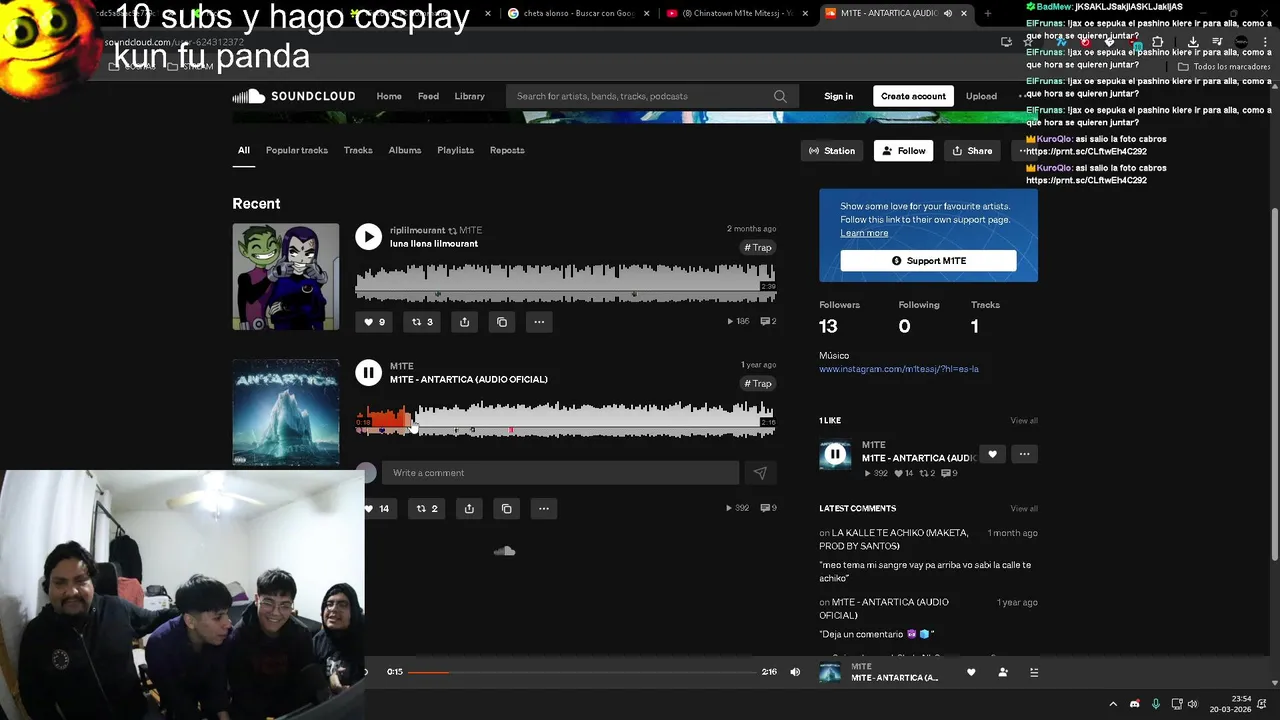The image size is (1280, 720).
Task: Follow the artist M1TE
Action: tap(903, 151)
